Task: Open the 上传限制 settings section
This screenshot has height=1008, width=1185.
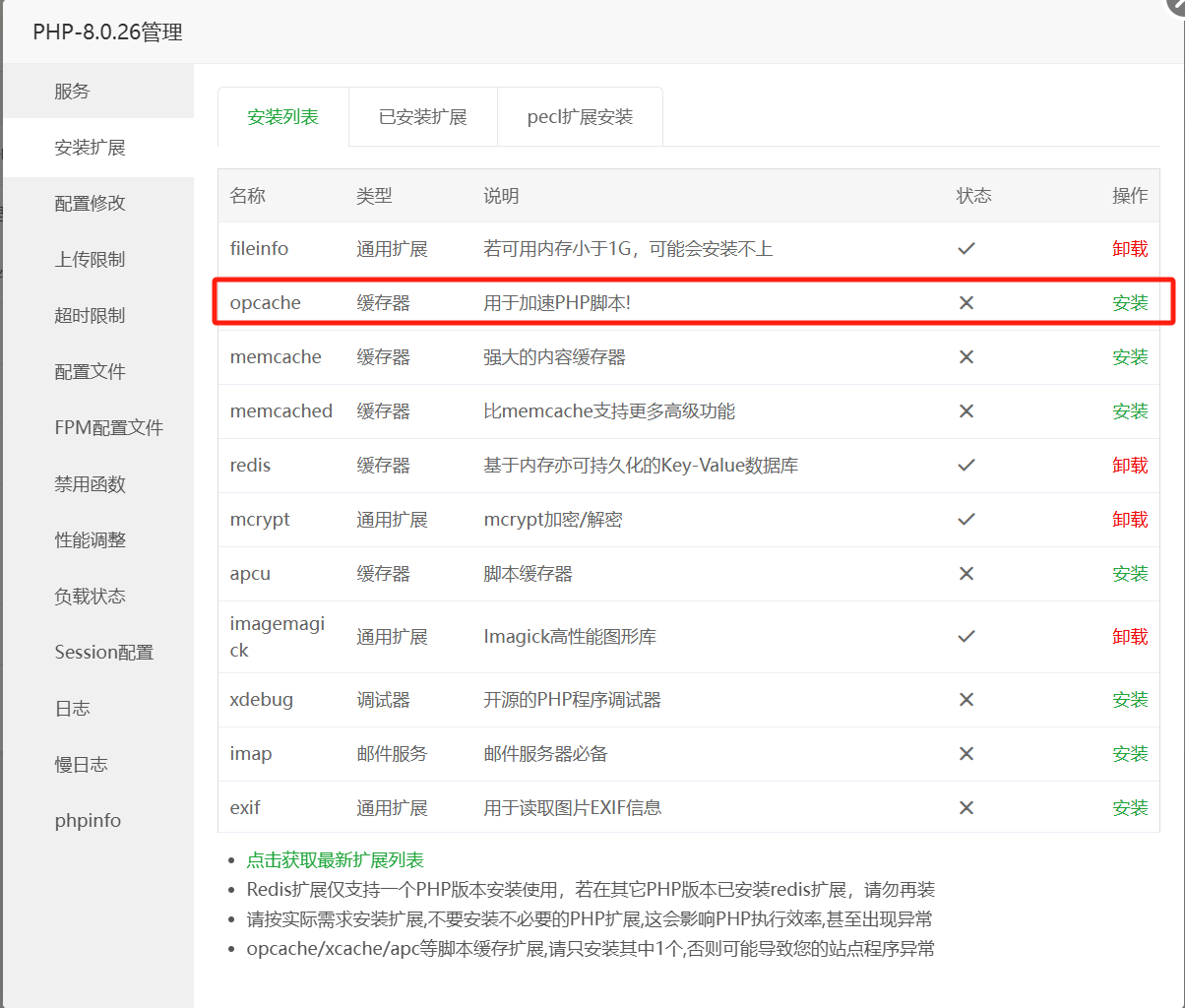Action: pos(90,260)
